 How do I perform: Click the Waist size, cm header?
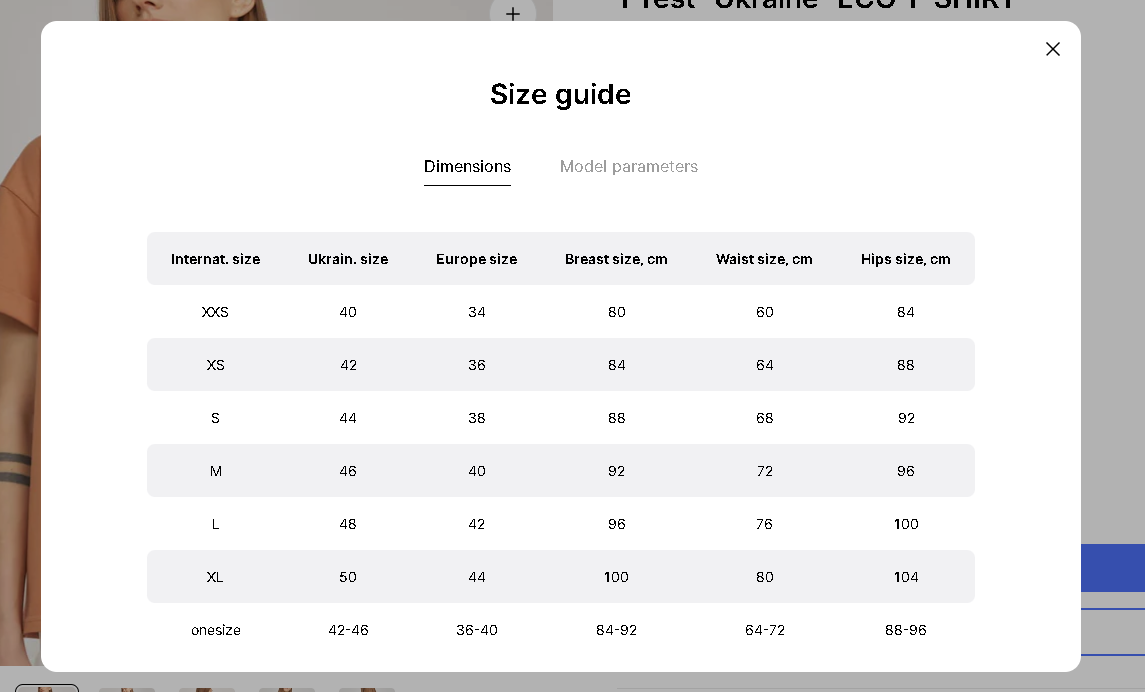click(x=764, y=259)
